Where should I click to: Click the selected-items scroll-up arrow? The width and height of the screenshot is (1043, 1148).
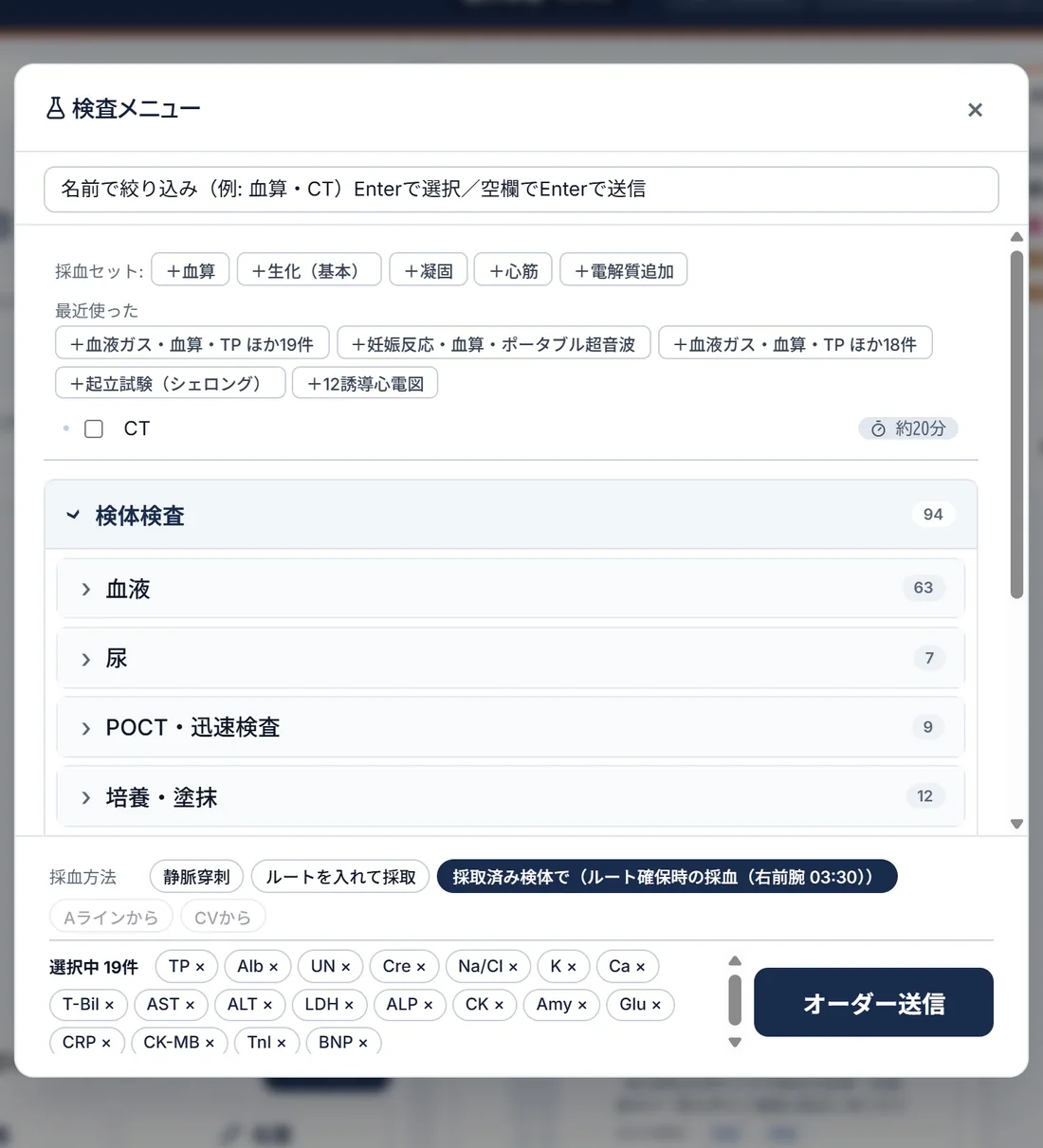pyautogui.click(x=735, y=961)
